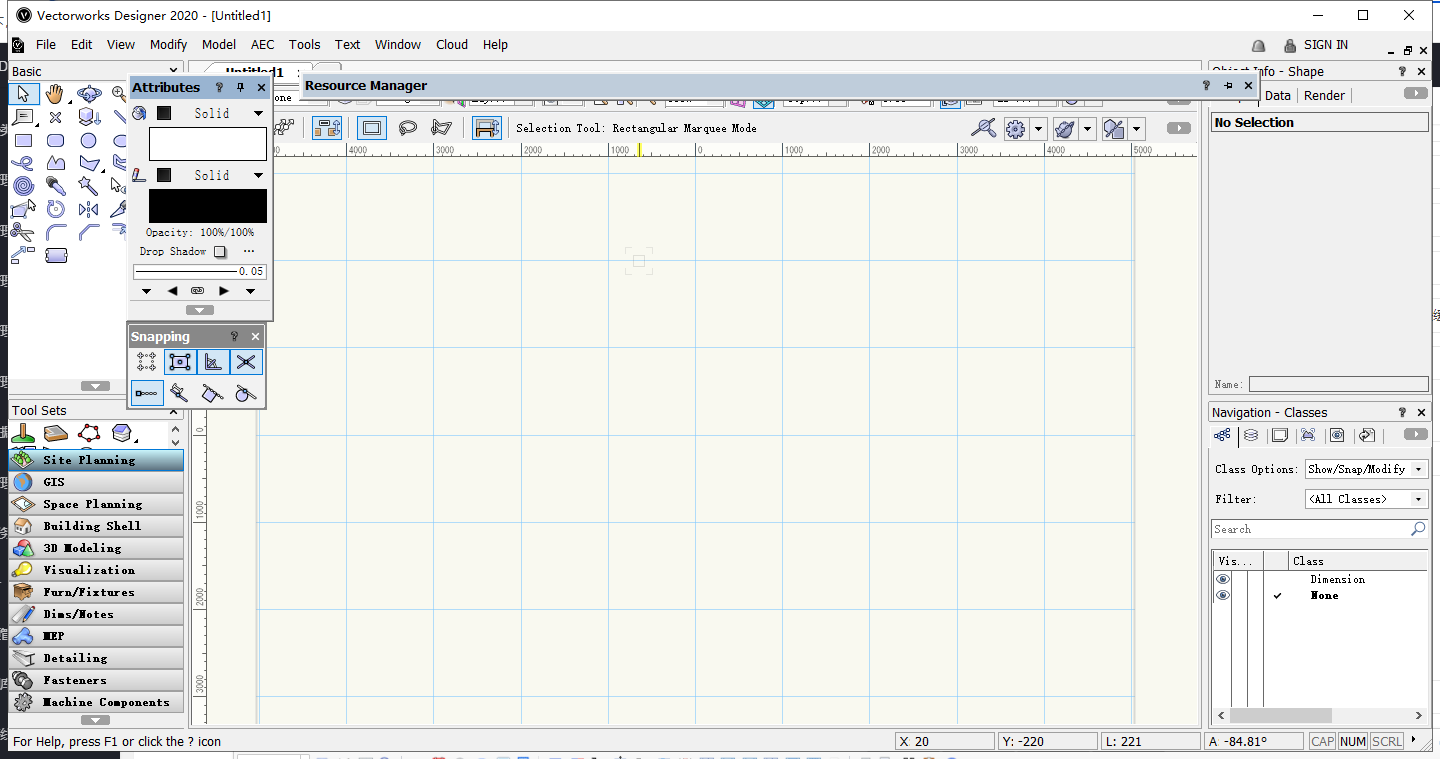Open the All Classes filter dropdown
Screen dimensions: 1440x759
pos(1366,499)
